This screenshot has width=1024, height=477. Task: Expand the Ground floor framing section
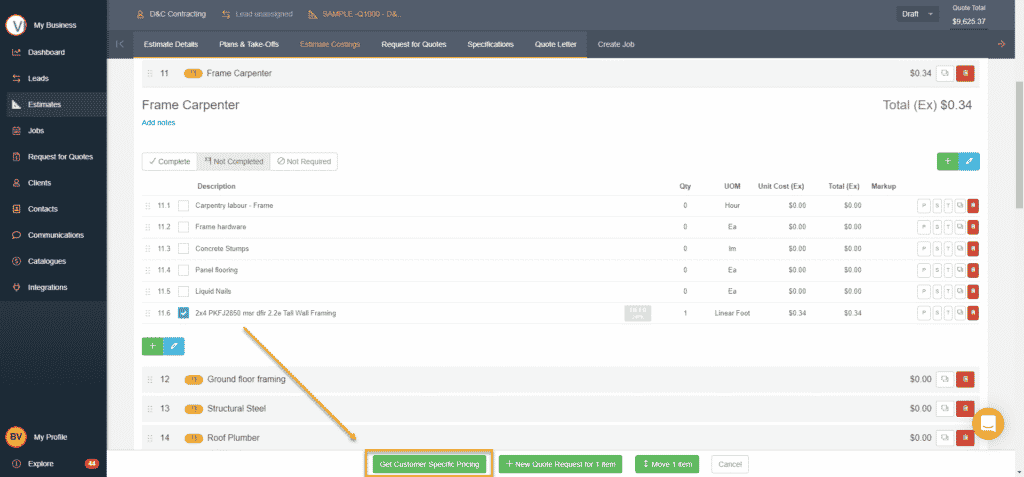[246, 380]
